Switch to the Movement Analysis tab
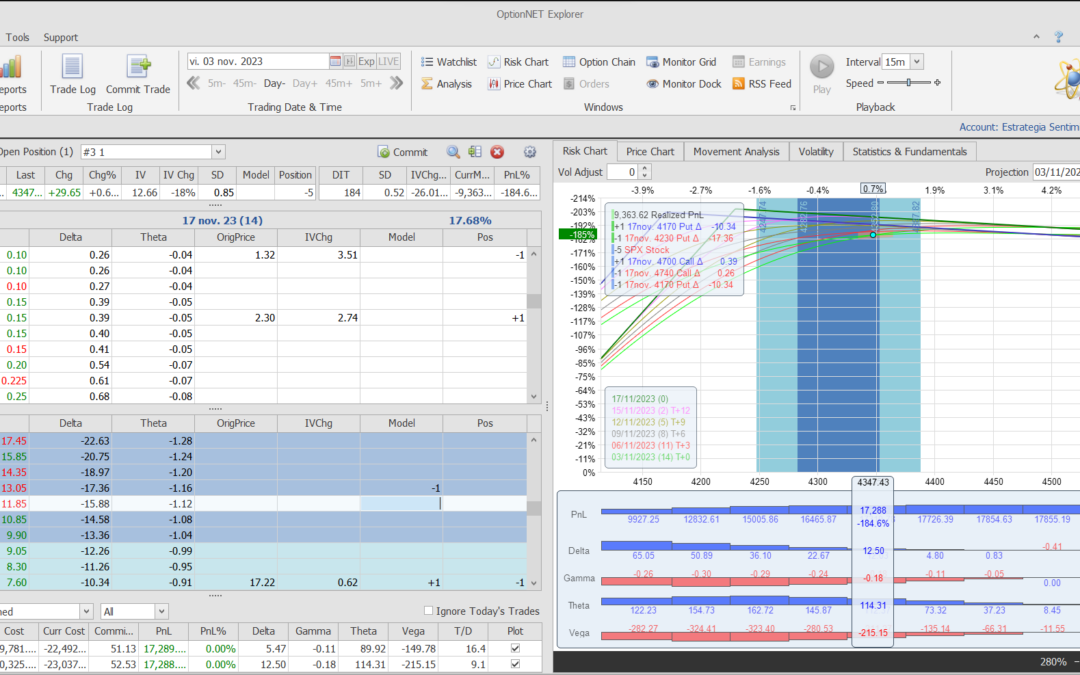 click(x=736, y=151)
